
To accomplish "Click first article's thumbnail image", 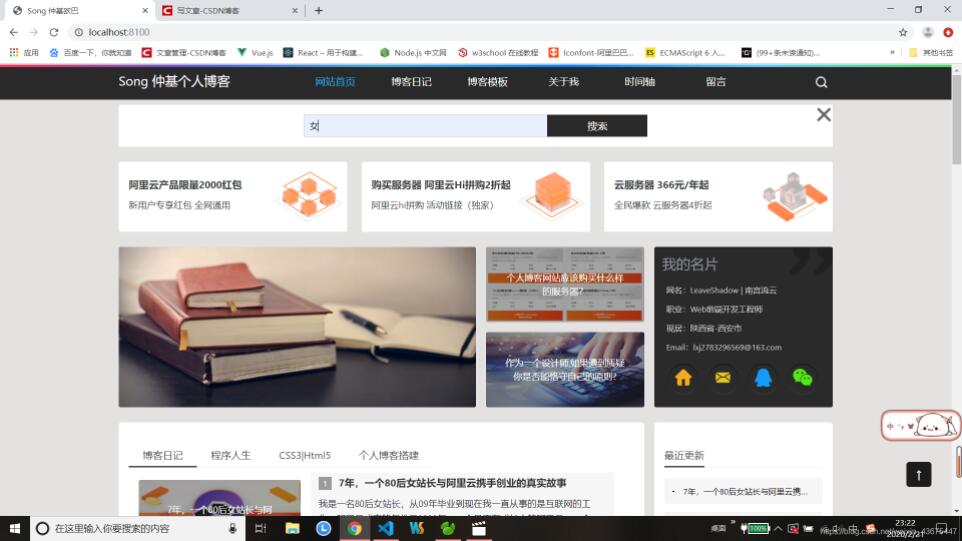I will tap(220, 497).
